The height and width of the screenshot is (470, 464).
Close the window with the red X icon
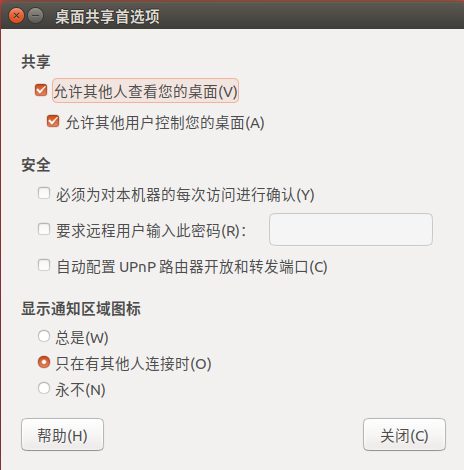point(16,16)
